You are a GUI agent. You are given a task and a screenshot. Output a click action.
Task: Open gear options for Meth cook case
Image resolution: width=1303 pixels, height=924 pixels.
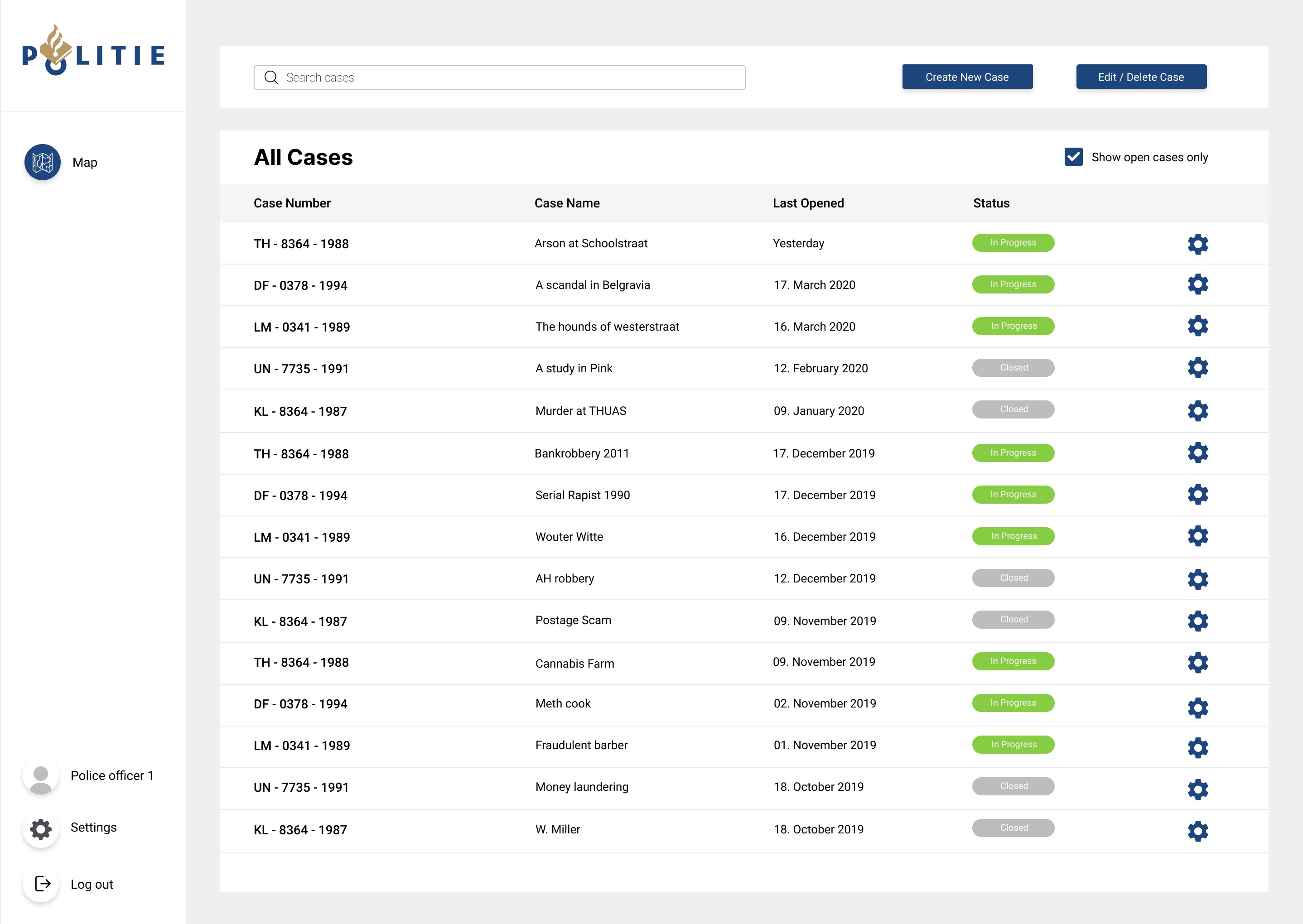click(x=1198, y=708)
